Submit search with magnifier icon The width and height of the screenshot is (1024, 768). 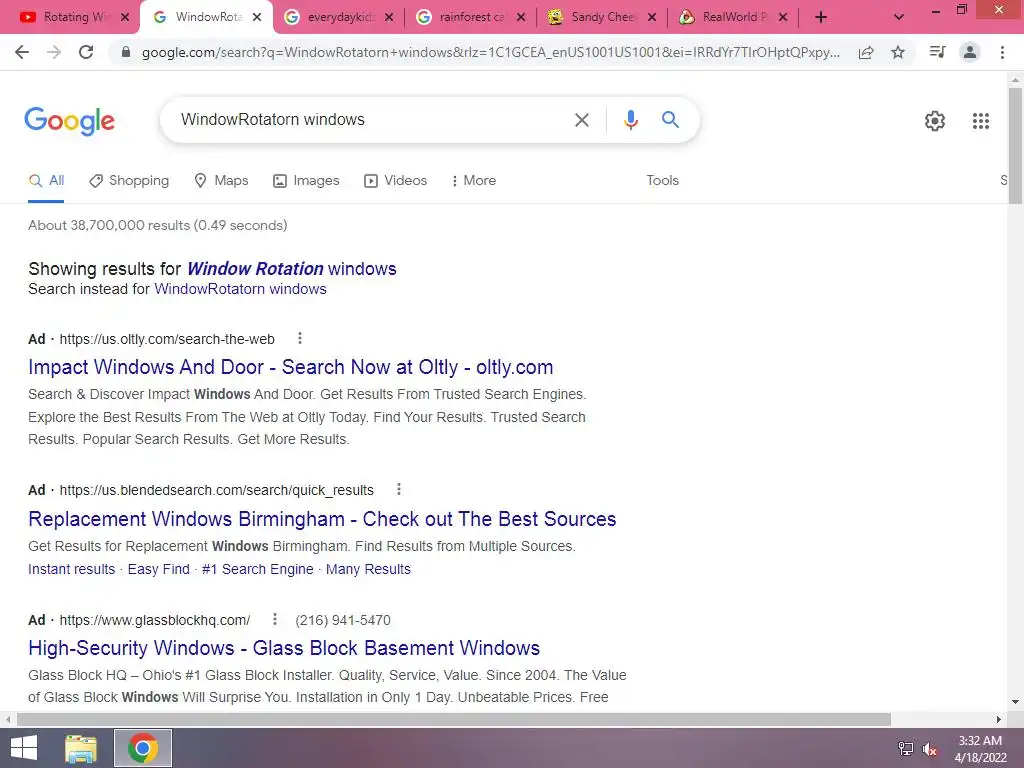670,120
